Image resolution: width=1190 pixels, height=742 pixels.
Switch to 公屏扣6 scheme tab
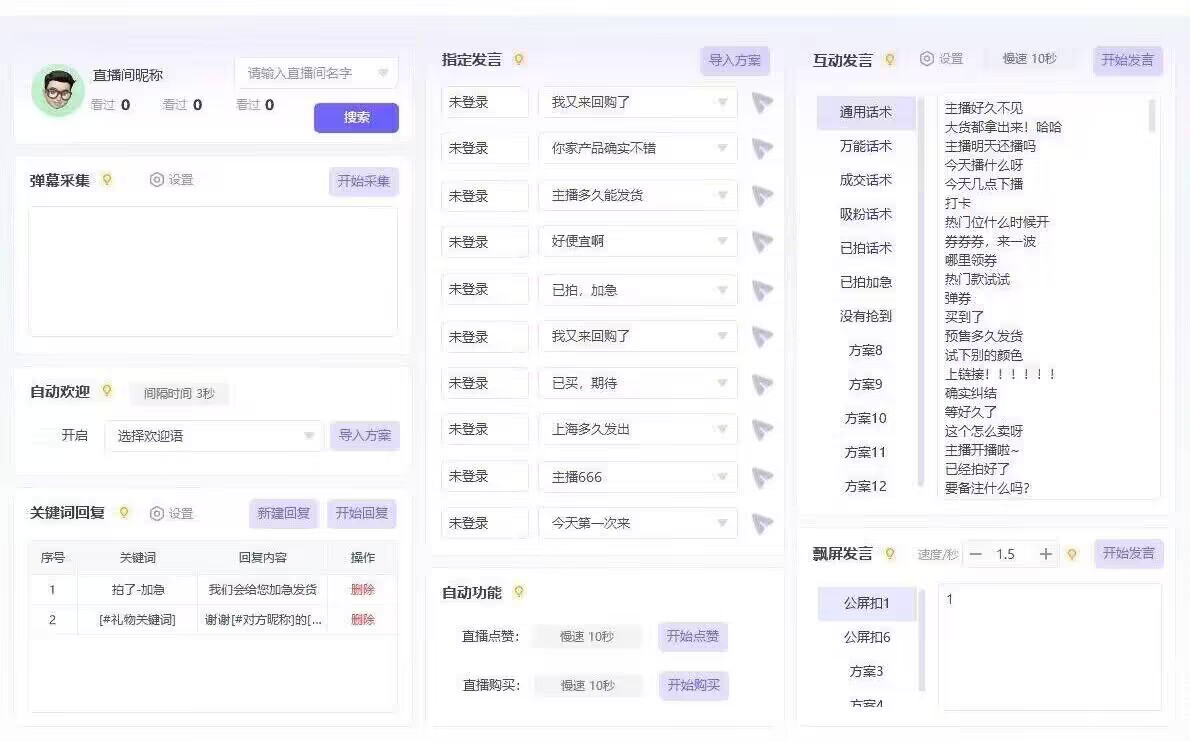[866, 637]
